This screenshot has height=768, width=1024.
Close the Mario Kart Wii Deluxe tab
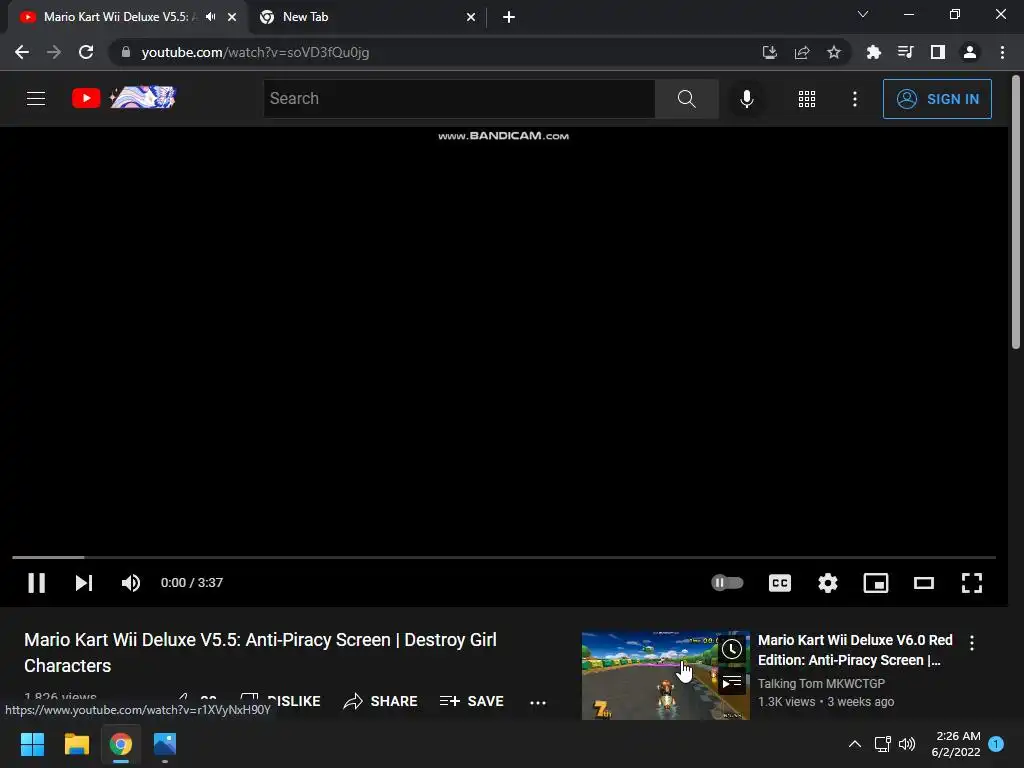[232, 18]
